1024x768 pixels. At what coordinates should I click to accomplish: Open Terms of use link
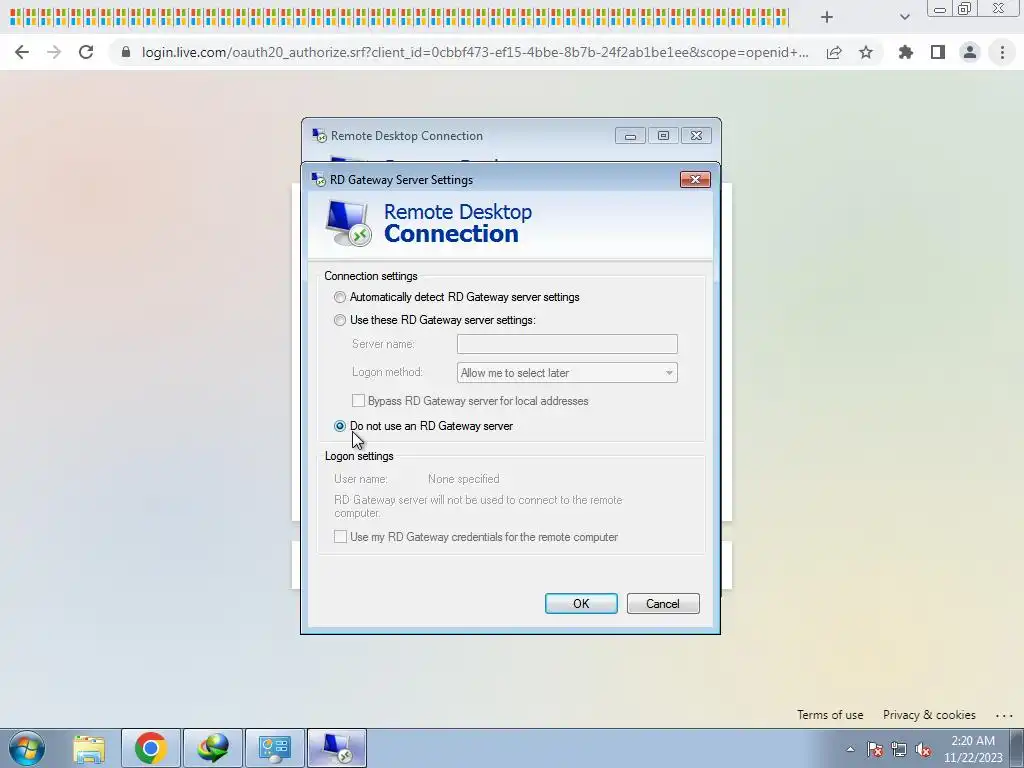[x=830, y=714]
